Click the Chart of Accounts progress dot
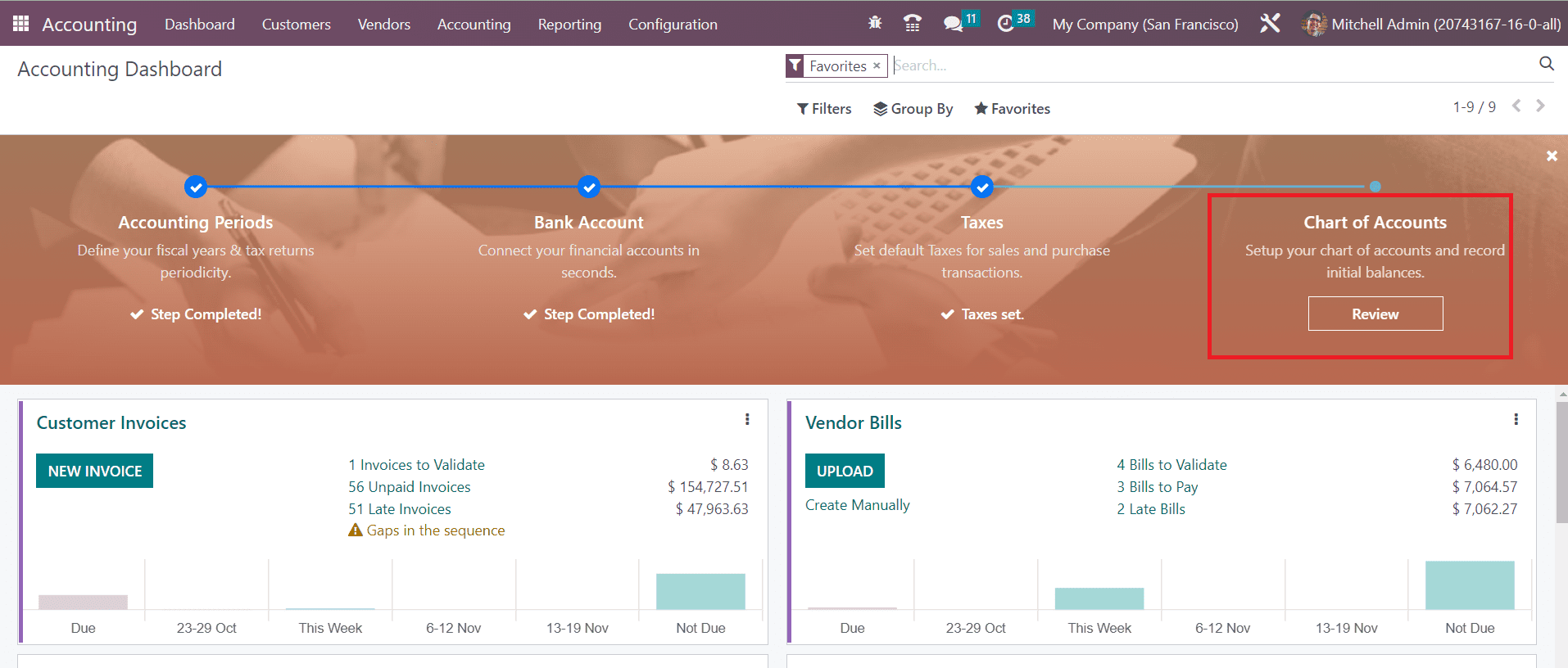Viewport: 1568px width, 668px height. pos(1375,187)
